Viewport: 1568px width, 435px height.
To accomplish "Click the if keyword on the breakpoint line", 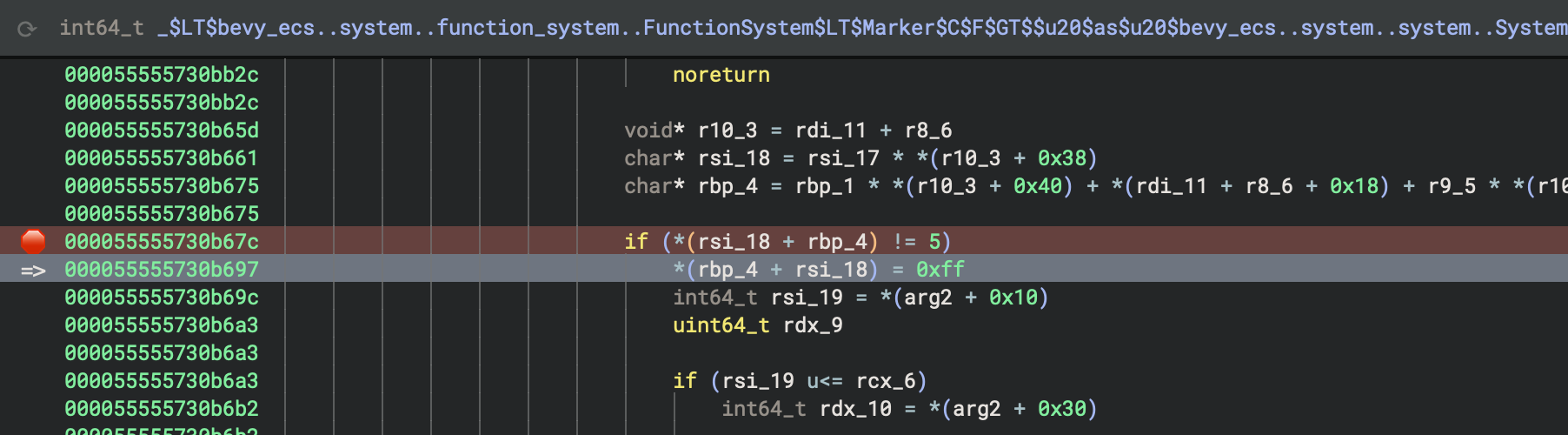I will (636, 242).
